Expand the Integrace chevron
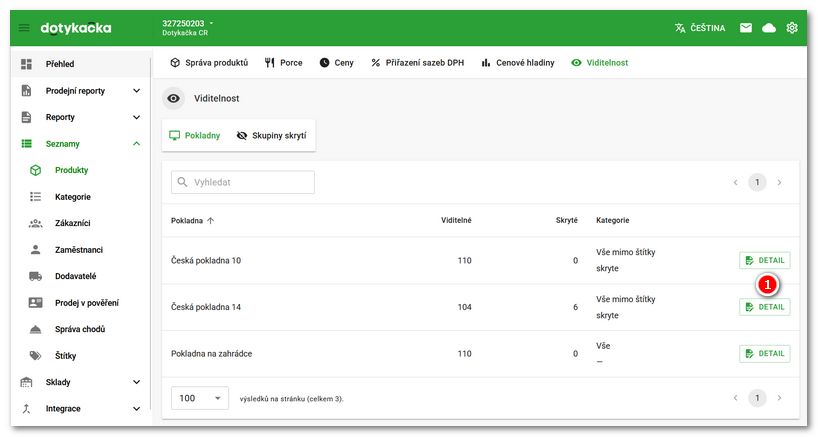This screenshot has height=437, width=818. 137,409
